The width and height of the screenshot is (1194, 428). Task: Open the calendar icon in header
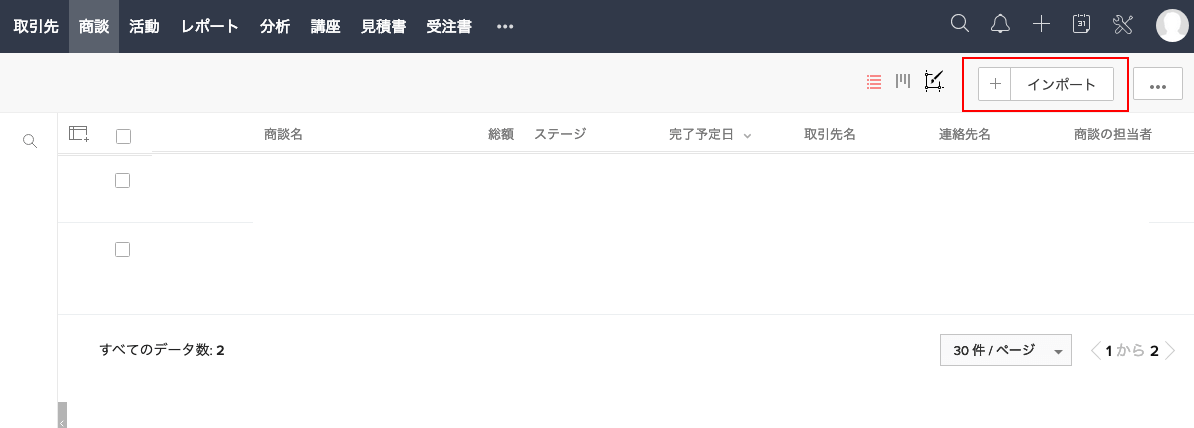[x=1081, y=24]
